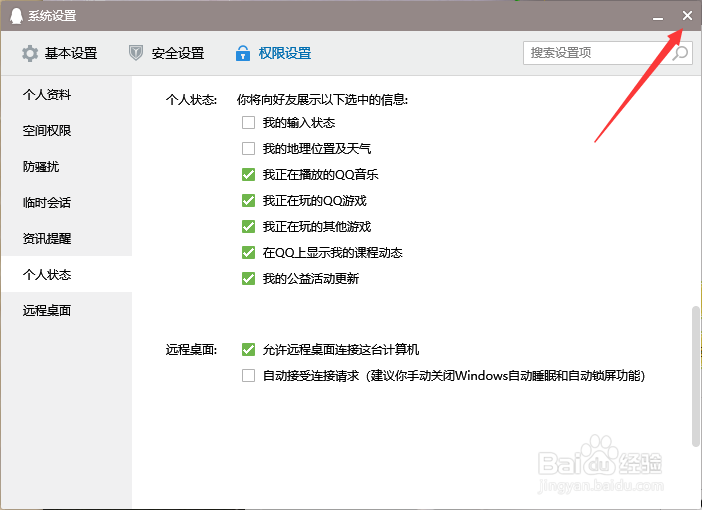Image resolution: width=702 pixels, height=510 pixels.
Task: Enable 自动接受连接请求 checkbox
Action: [248, 375]
